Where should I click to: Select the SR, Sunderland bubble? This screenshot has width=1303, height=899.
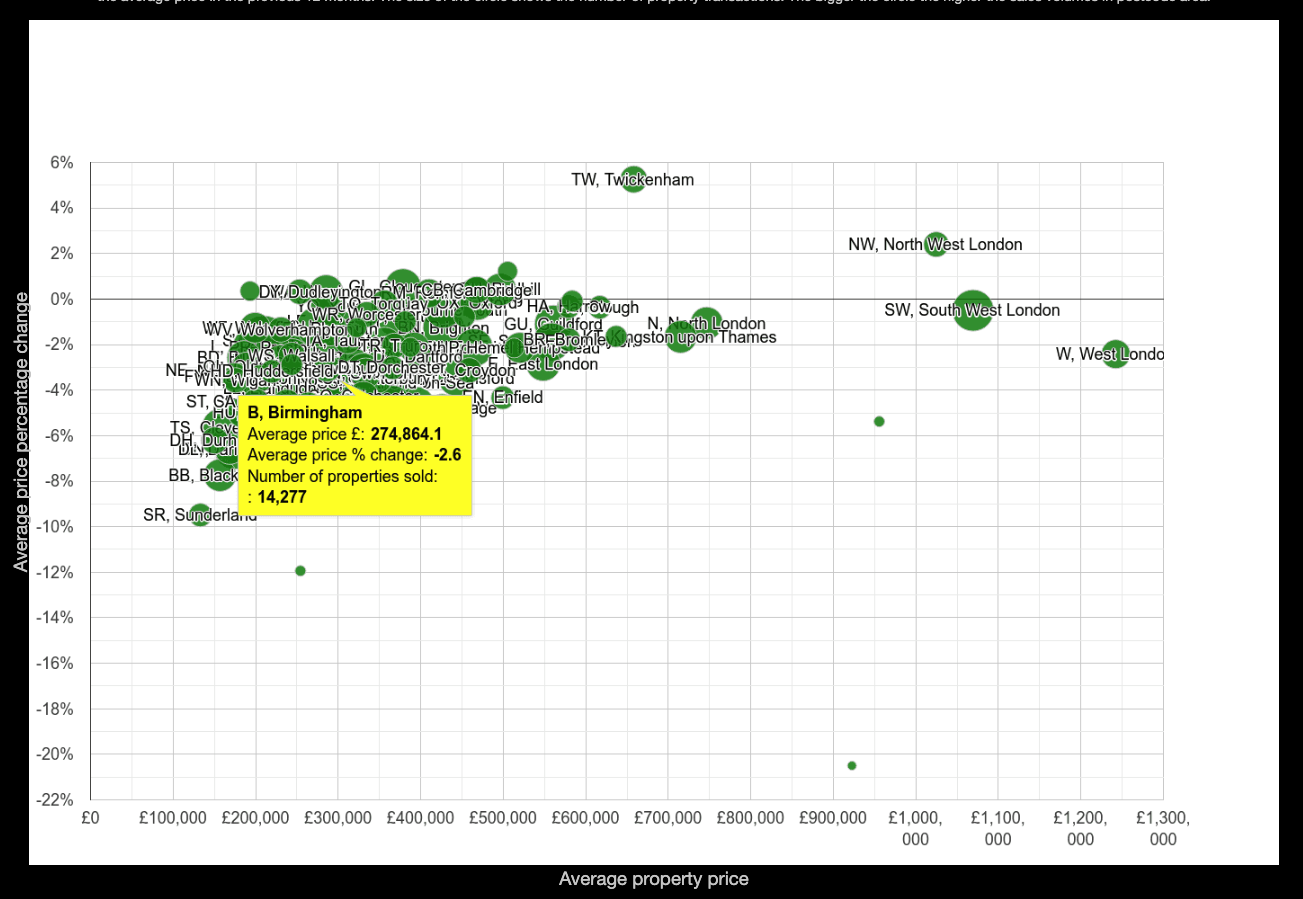[x=200, y=515]
